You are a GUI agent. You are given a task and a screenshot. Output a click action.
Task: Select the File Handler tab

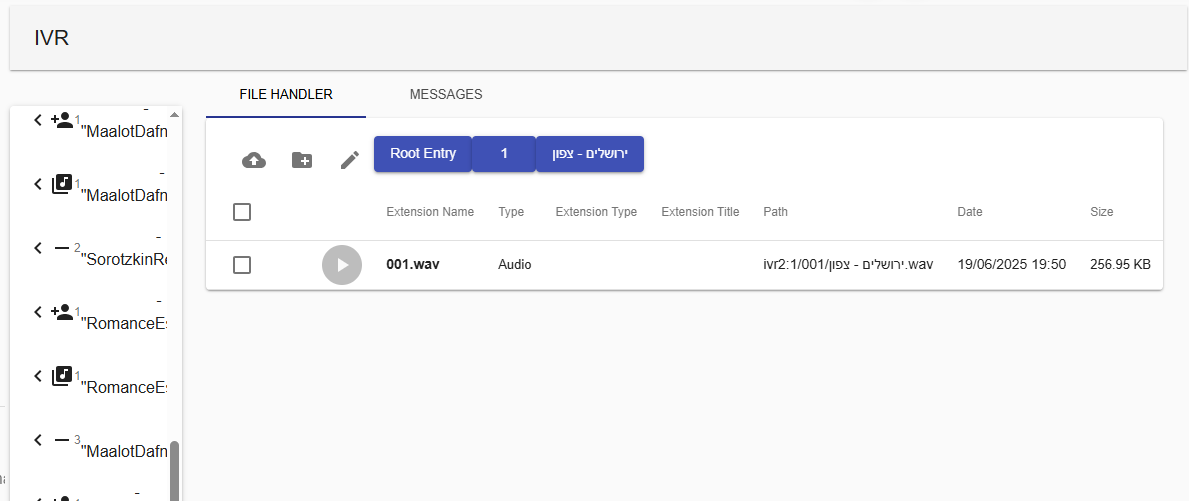point(286,95)
